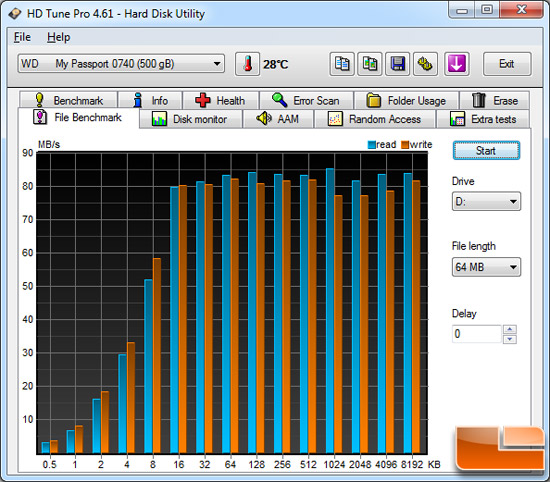The width and height of the screenshot is (550, 482).
Task: Click the HD Tune title bar app icon
Action: coord(15,14)
